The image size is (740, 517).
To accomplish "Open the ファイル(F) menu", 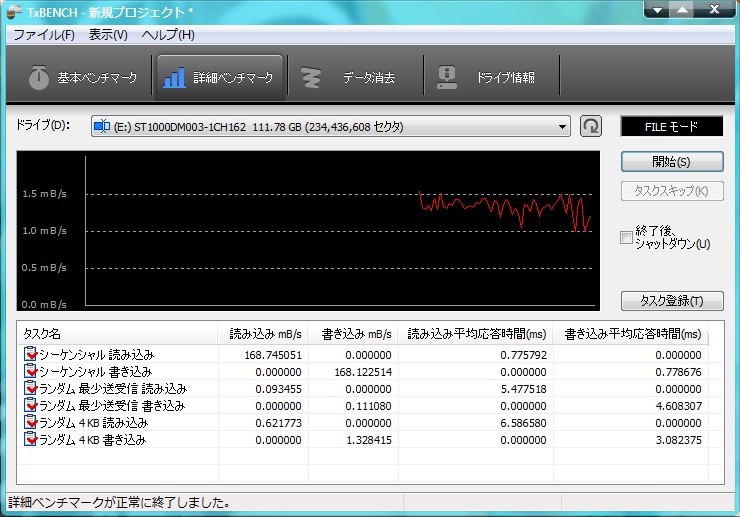I will point(44,35).
